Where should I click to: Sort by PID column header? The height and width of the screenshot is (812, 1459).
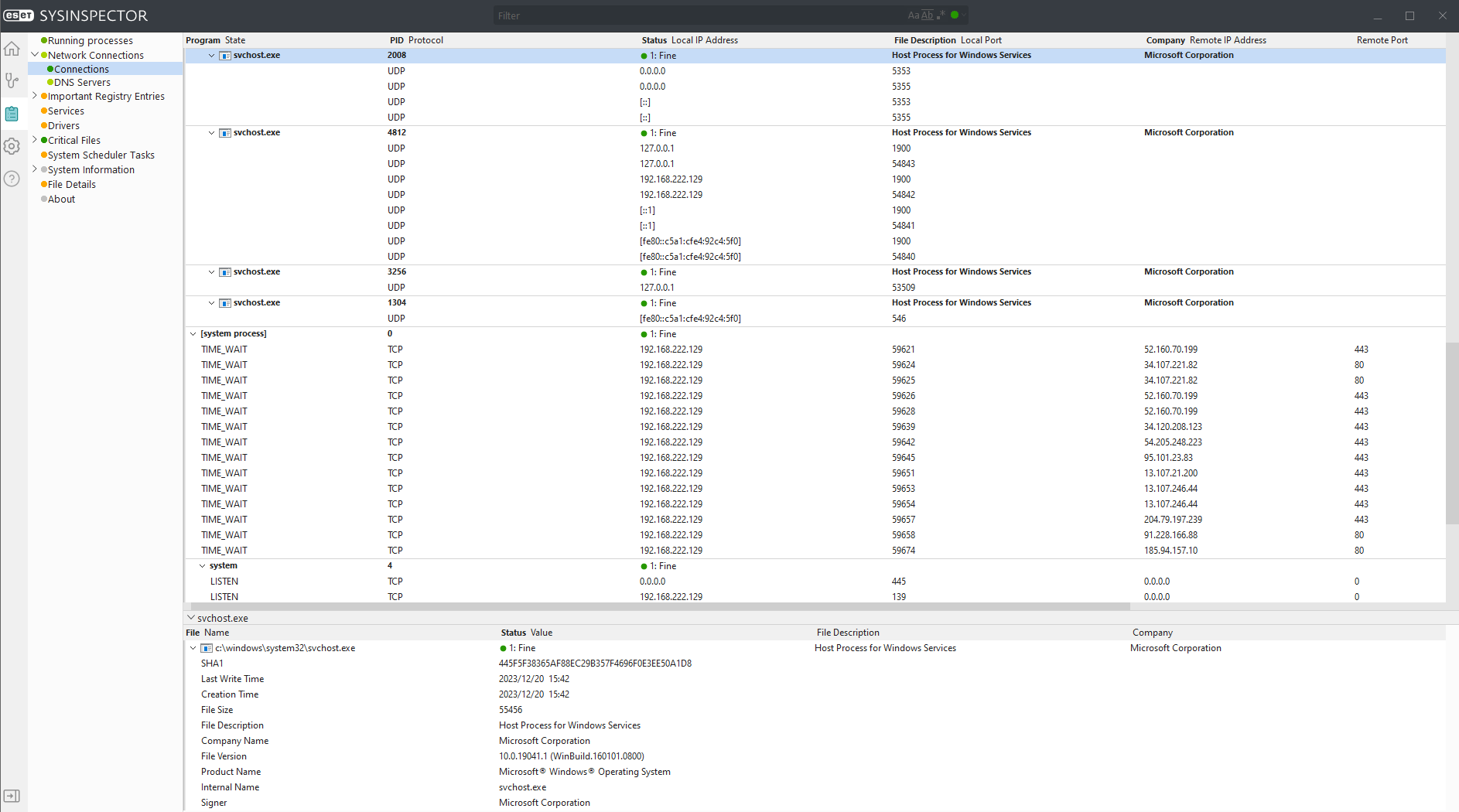coord(397,40)
